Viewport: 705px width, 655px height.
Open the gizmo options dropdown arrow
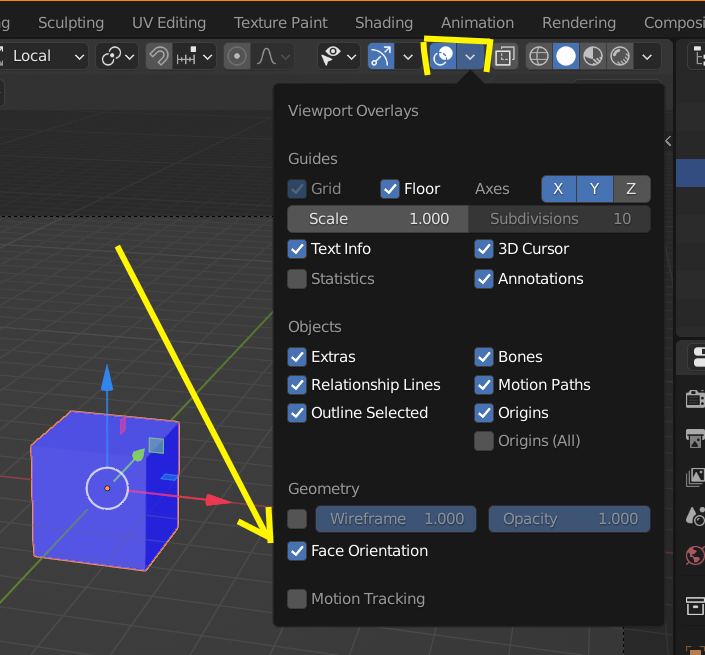click(408, 57)
